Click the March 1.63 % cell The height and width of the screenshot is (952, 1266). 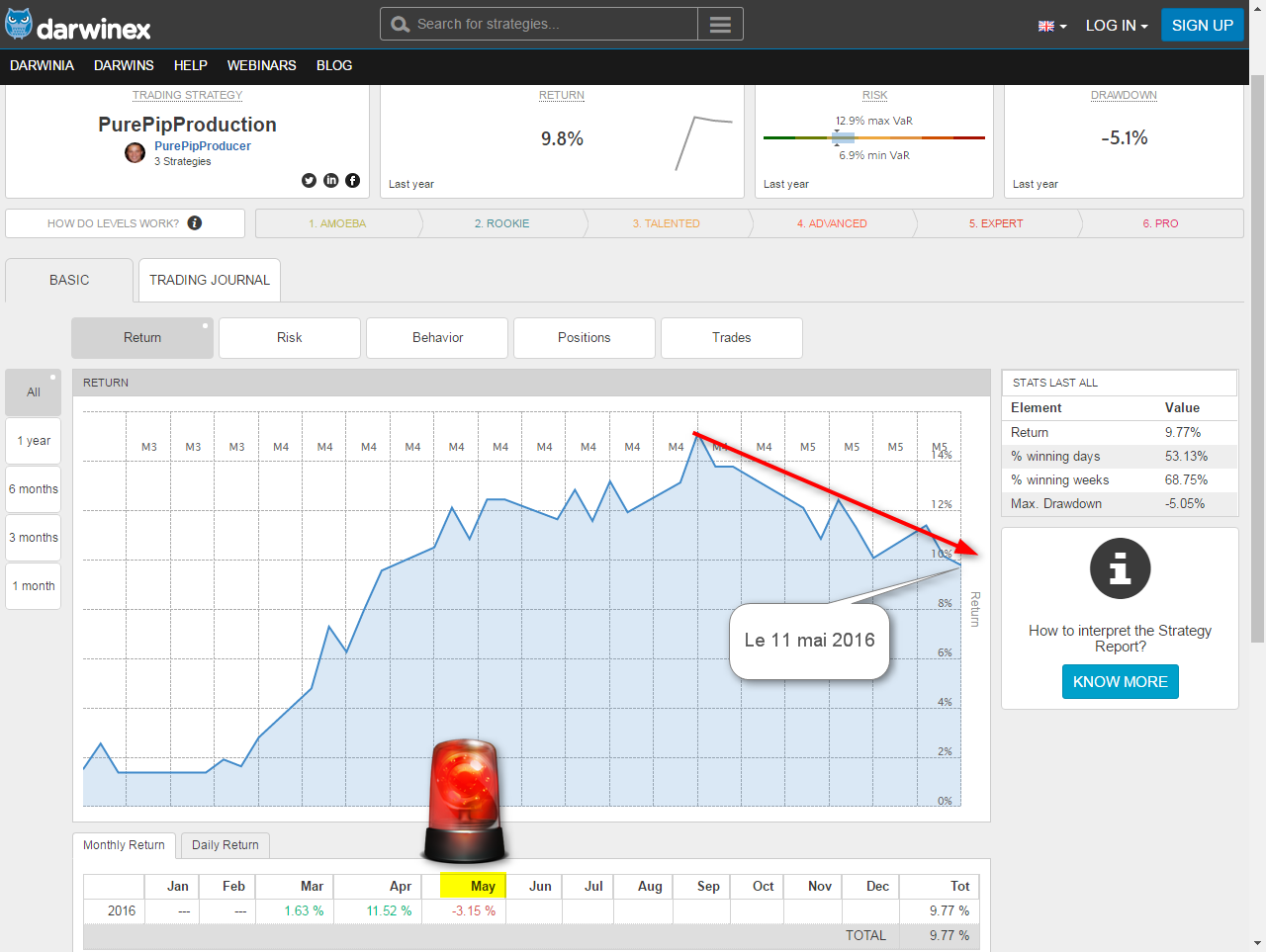coord(295,911)
